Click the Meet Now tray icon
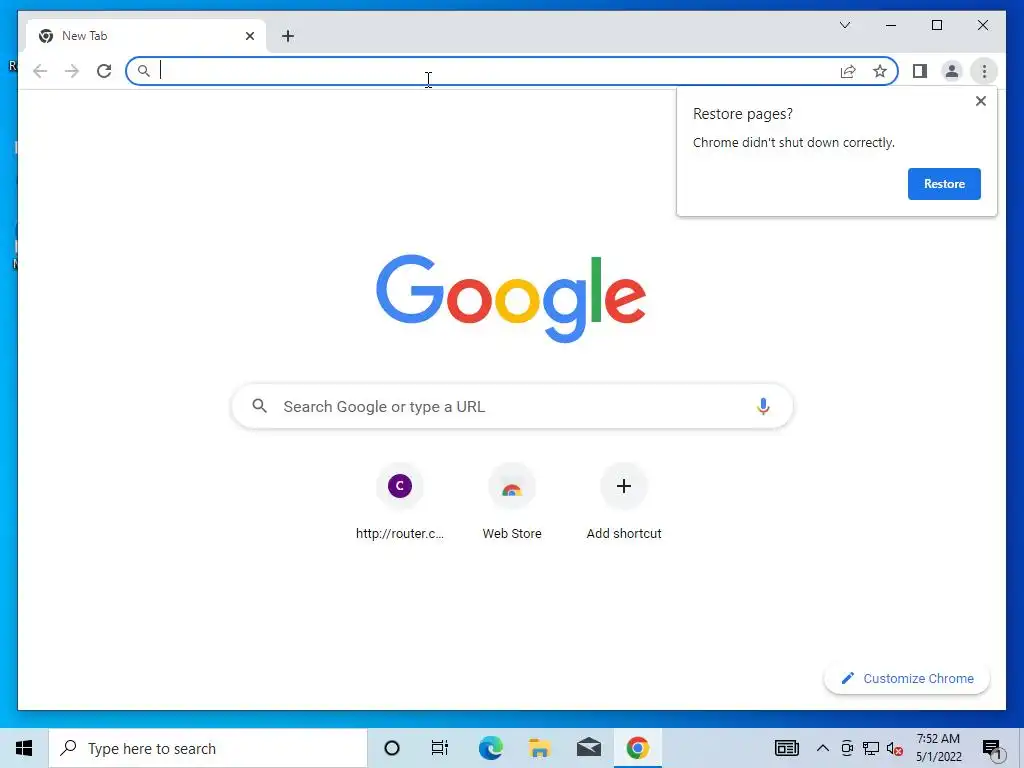1024x768 pixels. point(847,748)
